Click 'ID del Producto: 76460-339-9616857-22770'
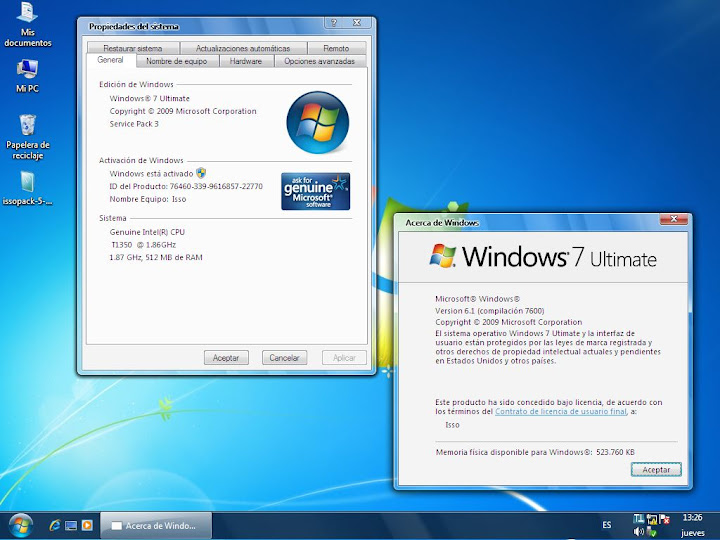 186,186
